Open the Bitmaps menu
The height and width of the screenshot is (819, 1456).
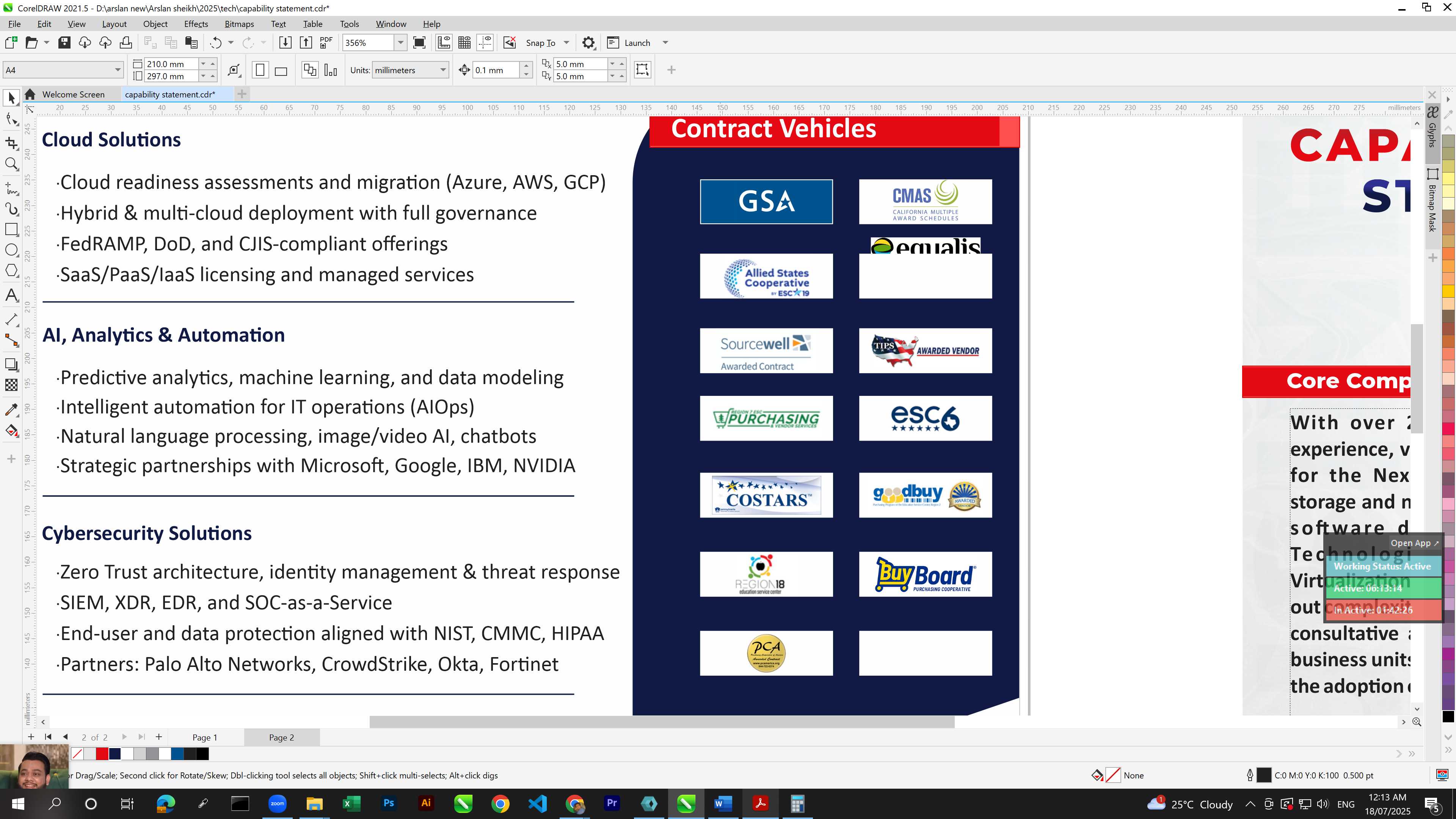click(239, 24)
